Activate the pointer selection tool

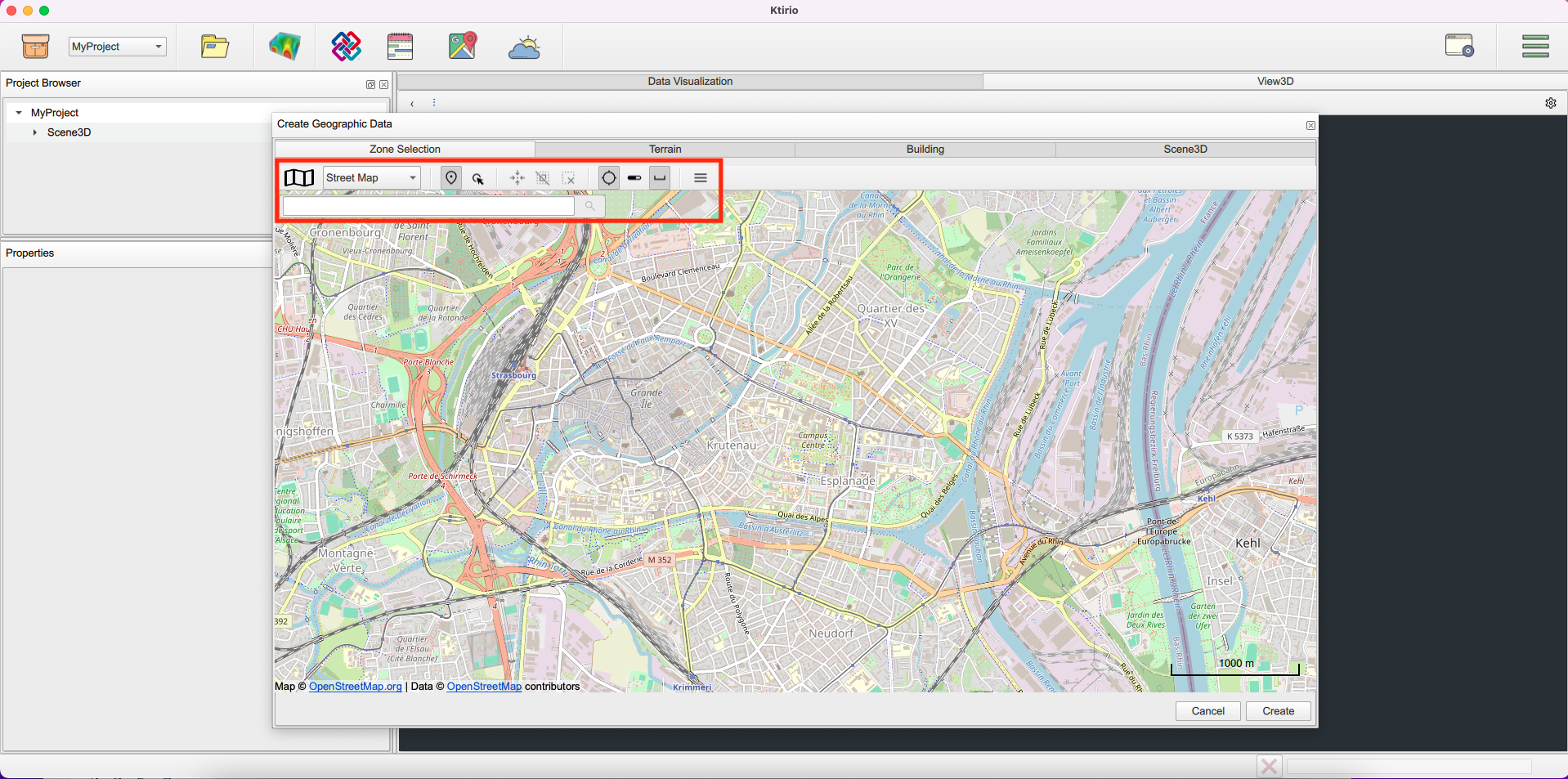pos(479,177)
